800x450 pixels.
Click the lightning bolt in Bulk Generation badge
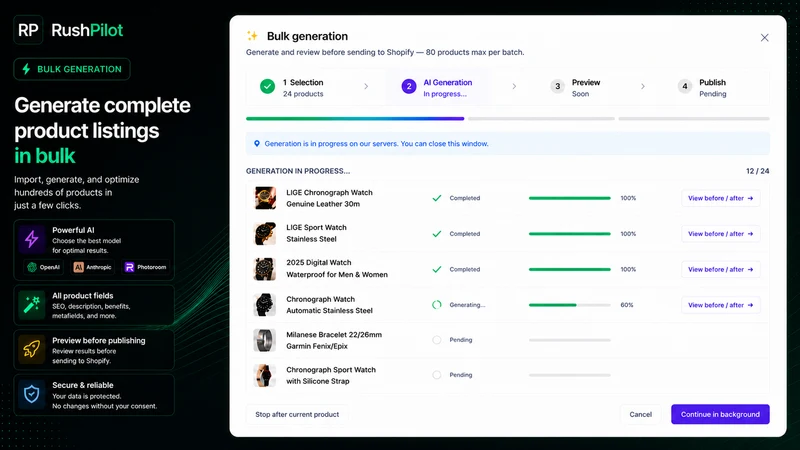[26, 69]
